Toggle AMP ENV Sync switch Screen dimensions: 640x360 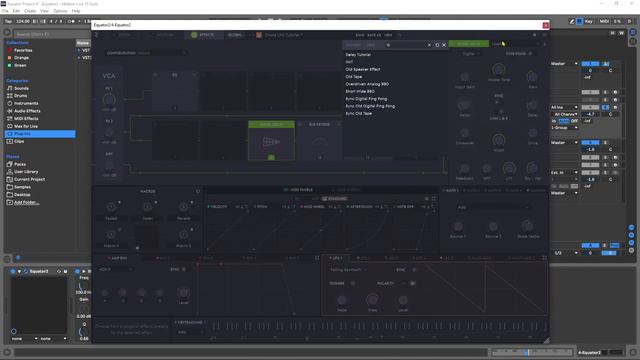[x=184, y=269]
